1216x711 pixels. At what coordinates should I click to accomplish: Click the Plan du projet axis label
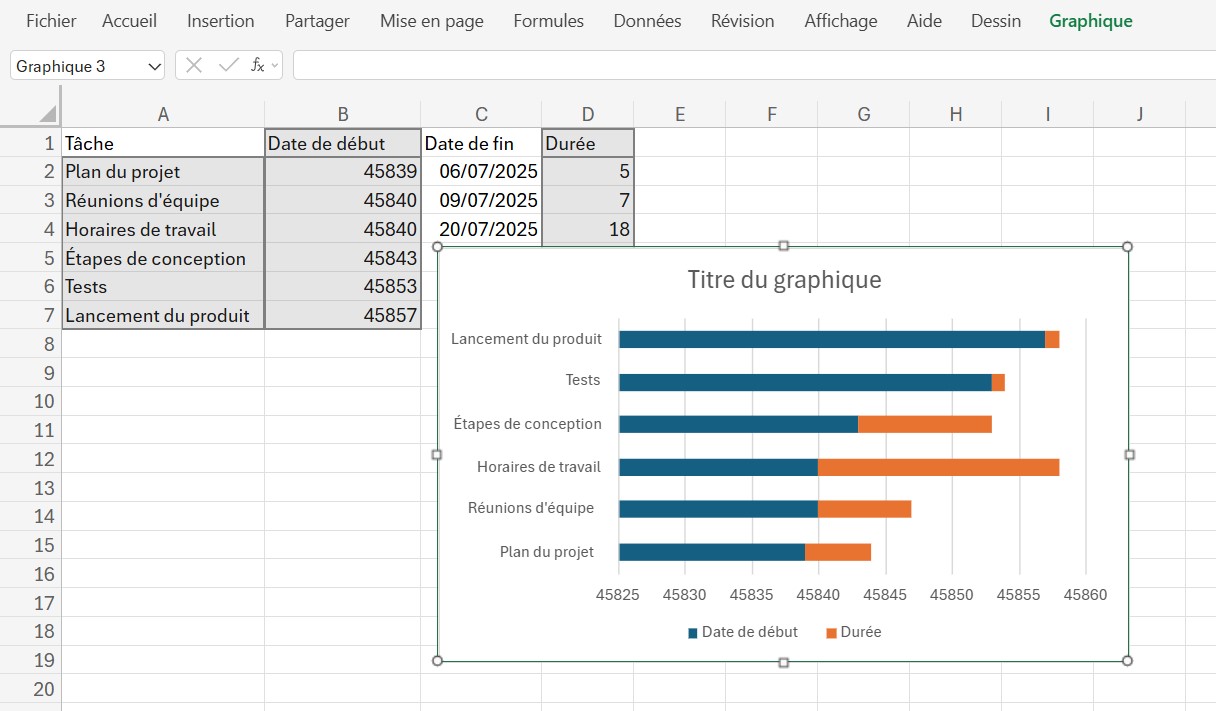click(x=547, y=552)
